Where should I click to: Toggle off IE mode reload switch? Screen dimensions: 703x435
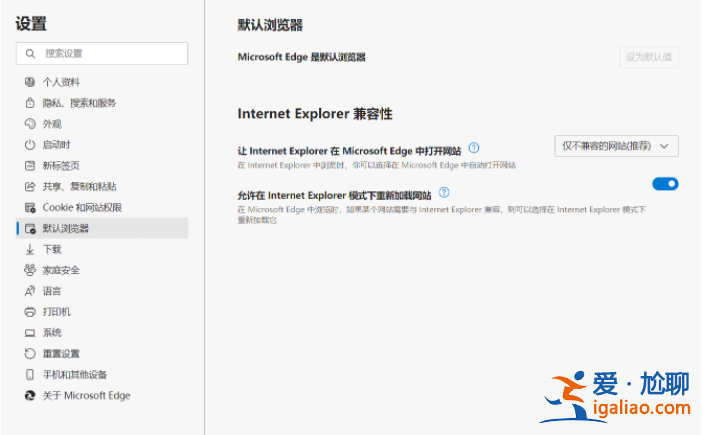coord(665,184)
